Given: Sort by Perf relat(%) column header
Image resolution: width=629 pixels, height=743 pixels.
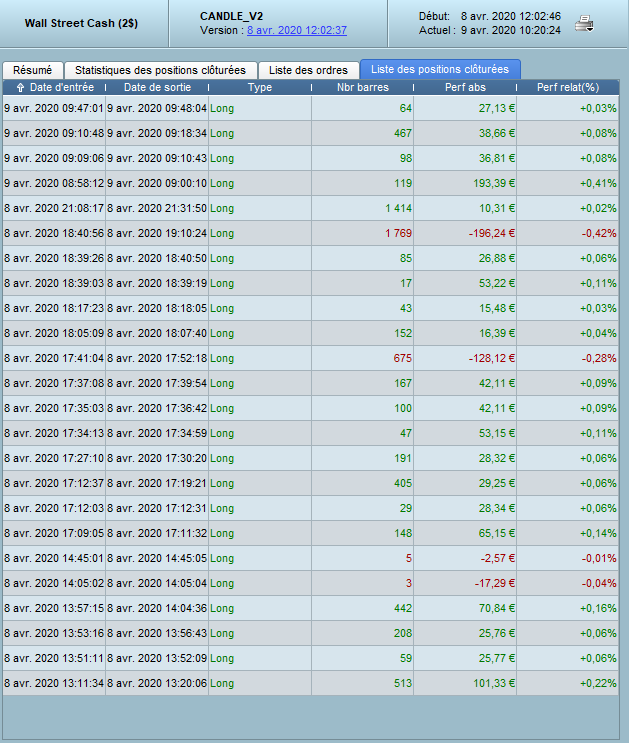Looking at the screenshot, I should pyautogui.click(x=568, y=87).
